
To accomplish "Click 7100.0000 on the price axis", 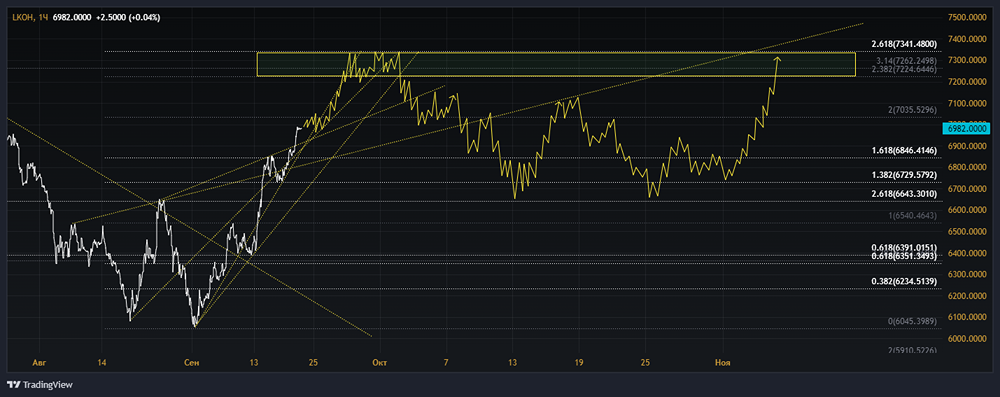I will [x=968, y=103].
